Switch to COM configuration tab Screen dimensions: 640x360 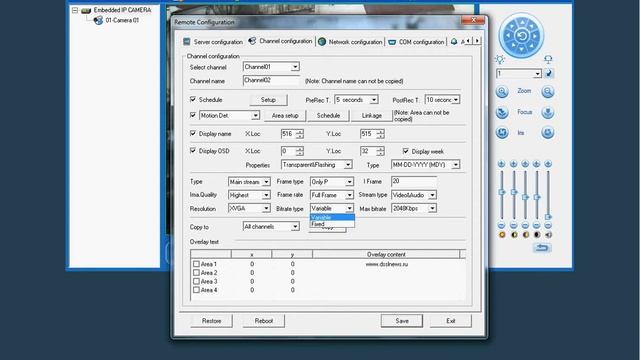click(x=416, y=42)
